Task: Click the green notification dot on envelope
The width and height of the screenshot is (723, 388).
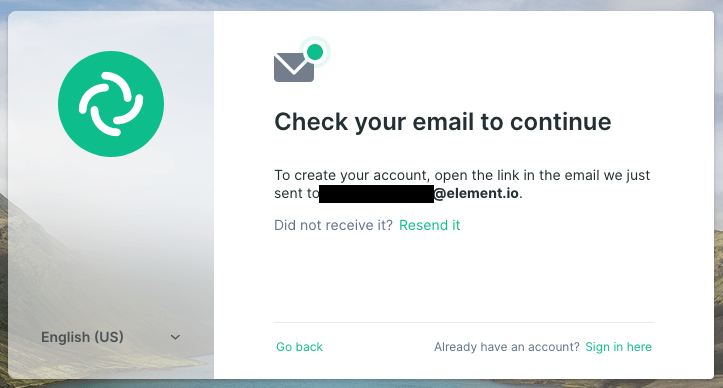Action: 315,52
